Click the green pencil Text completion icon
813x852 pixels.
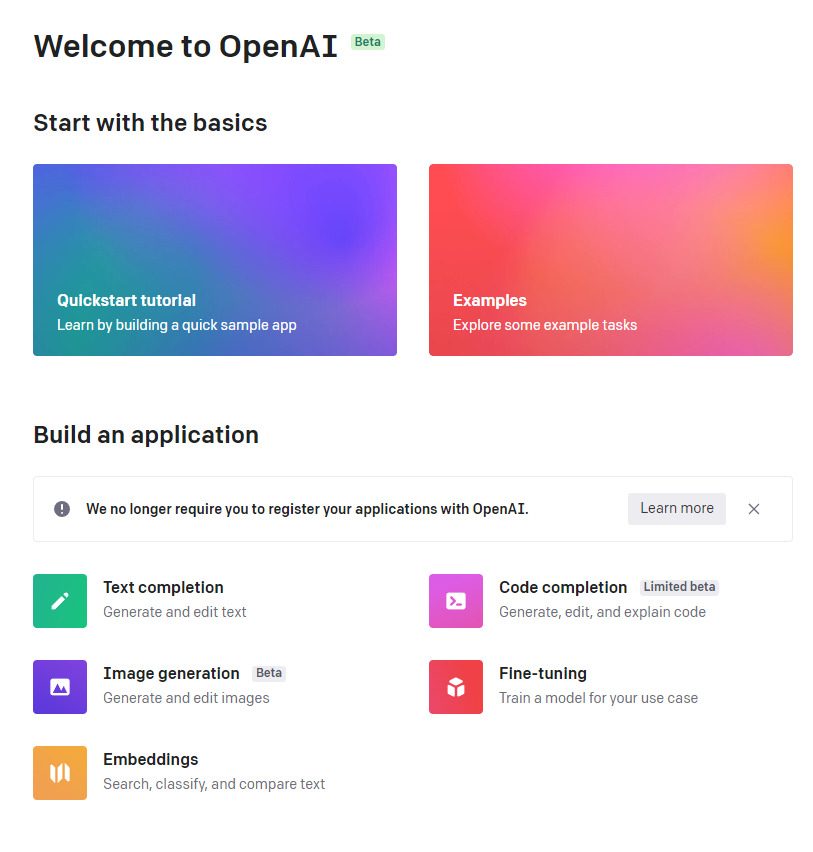pos(60,600)
